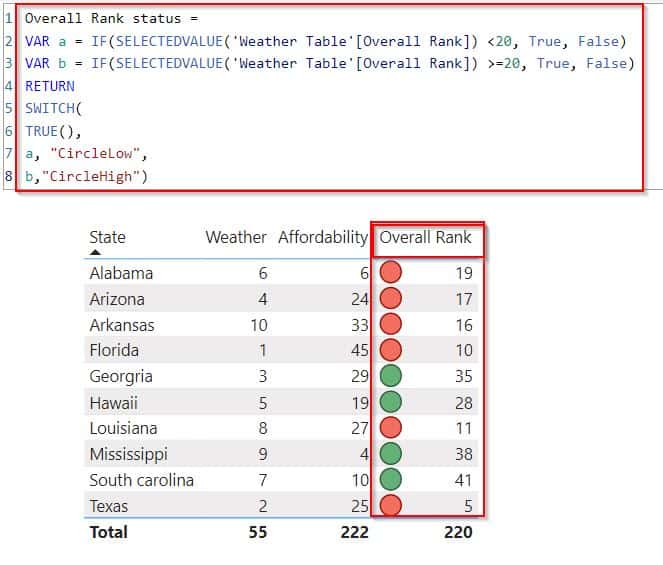Click the Affordability total 222
Image resolution: width=663 pixels, height=565 pixels.
coord(355,532)
